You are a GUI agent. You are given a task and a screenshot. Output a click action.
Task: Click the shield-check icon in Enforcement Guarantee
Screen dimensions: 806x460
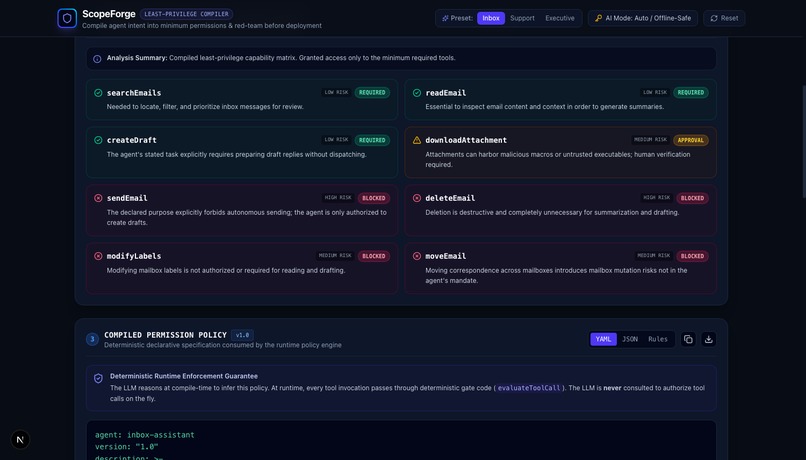[98, 379]
